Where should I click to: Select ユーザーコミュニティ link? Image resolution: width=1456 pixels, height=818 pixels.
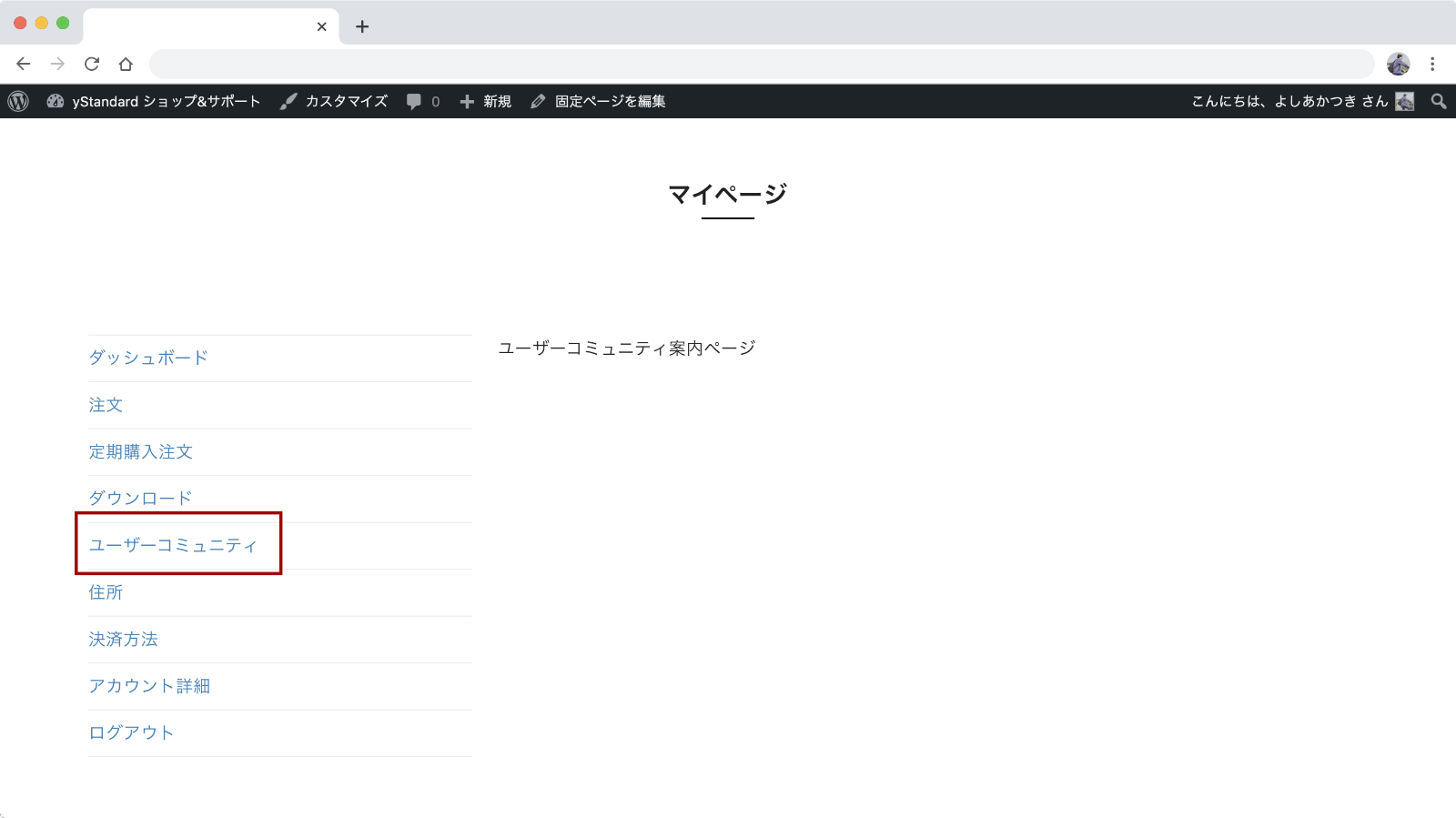point(173,545)
